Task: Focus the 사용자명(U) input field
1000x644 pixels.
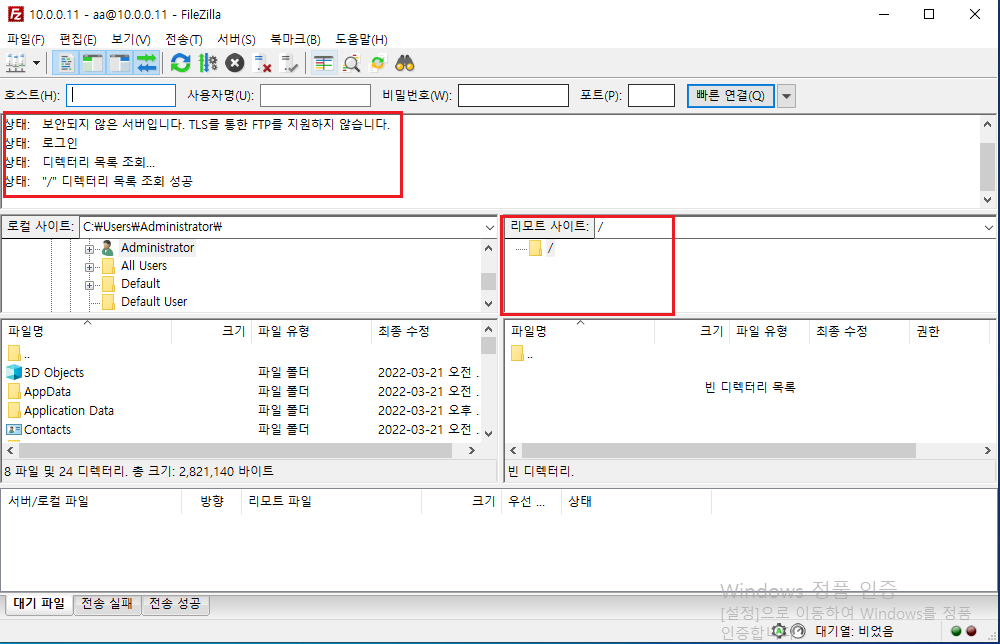Action: click(315, 96)
